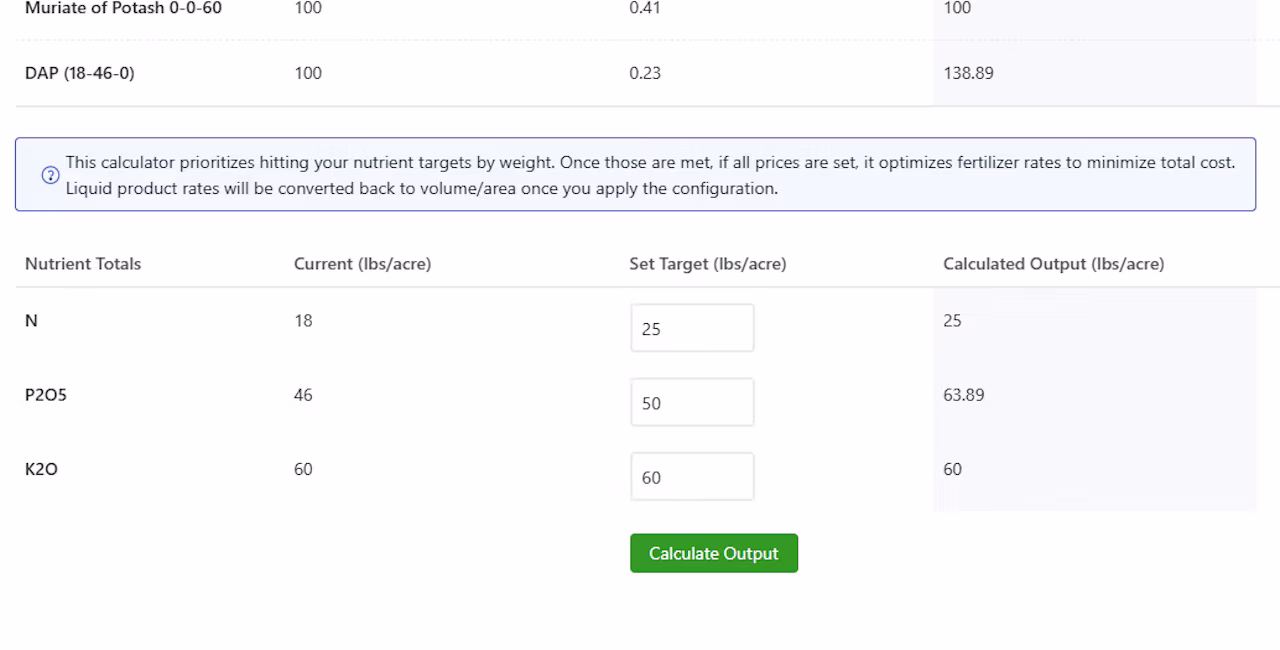Select the P2O5 set target input box

tap(692, 402)
